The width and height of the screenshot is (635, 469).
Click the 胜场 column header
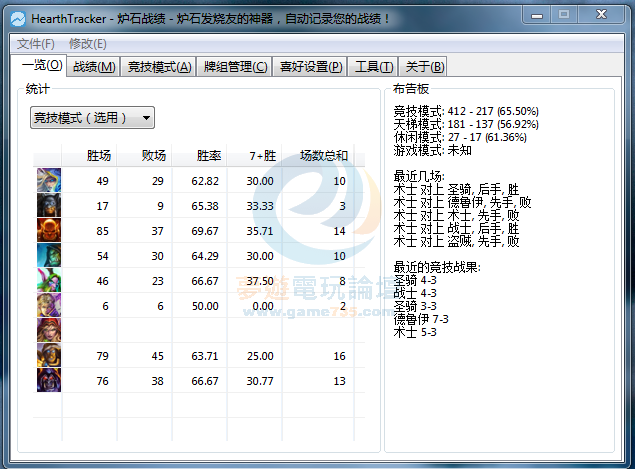tap(98, 155)
